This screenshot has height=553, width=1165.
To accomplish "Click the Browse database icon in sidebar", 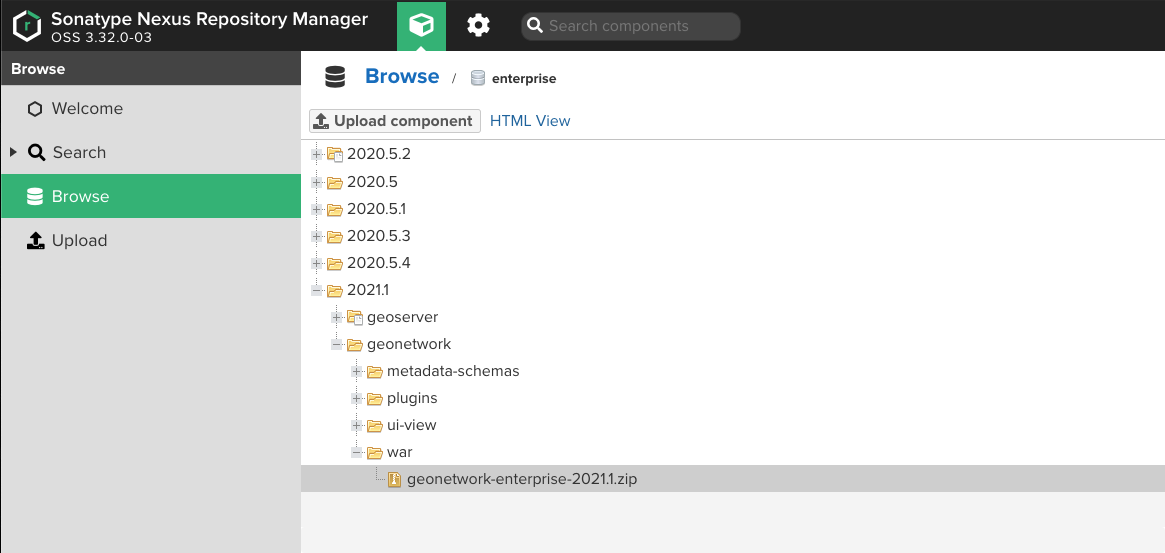I will pyautogui.click(x=35, y=196).
